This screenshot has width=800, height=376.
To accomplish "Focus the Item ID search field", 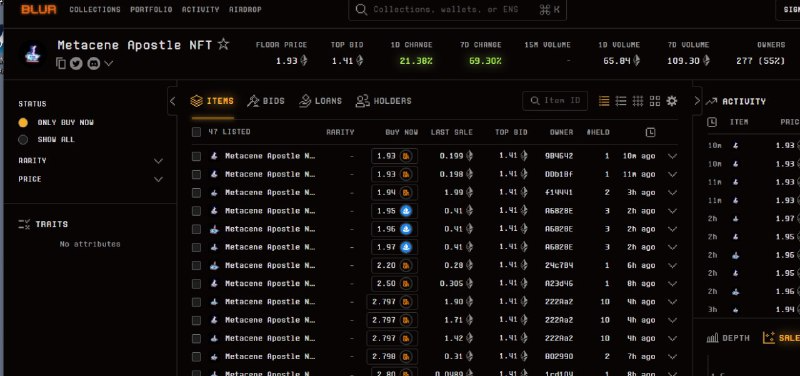I will [555, 101].
